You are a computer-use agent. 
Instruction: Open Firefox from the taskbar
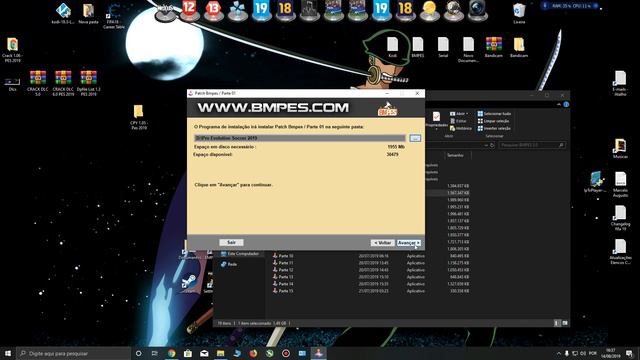(x=253, y=353)
